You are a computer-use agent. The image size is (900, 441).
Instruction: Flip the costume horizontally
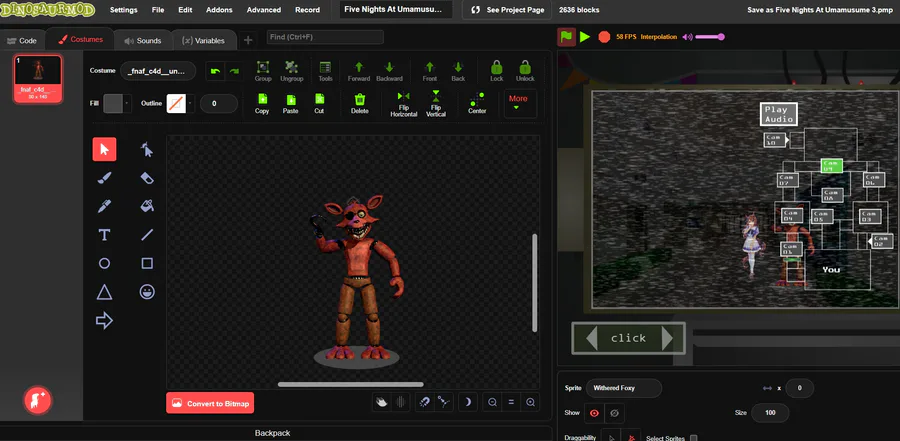click(x=404, y=104)
